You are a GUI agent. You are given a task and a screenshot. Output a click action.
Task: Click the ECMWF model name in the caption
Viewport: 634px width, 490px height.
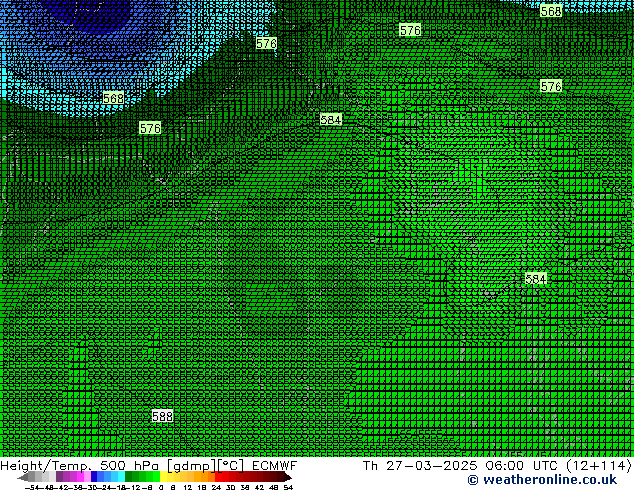tap(274, 466)
